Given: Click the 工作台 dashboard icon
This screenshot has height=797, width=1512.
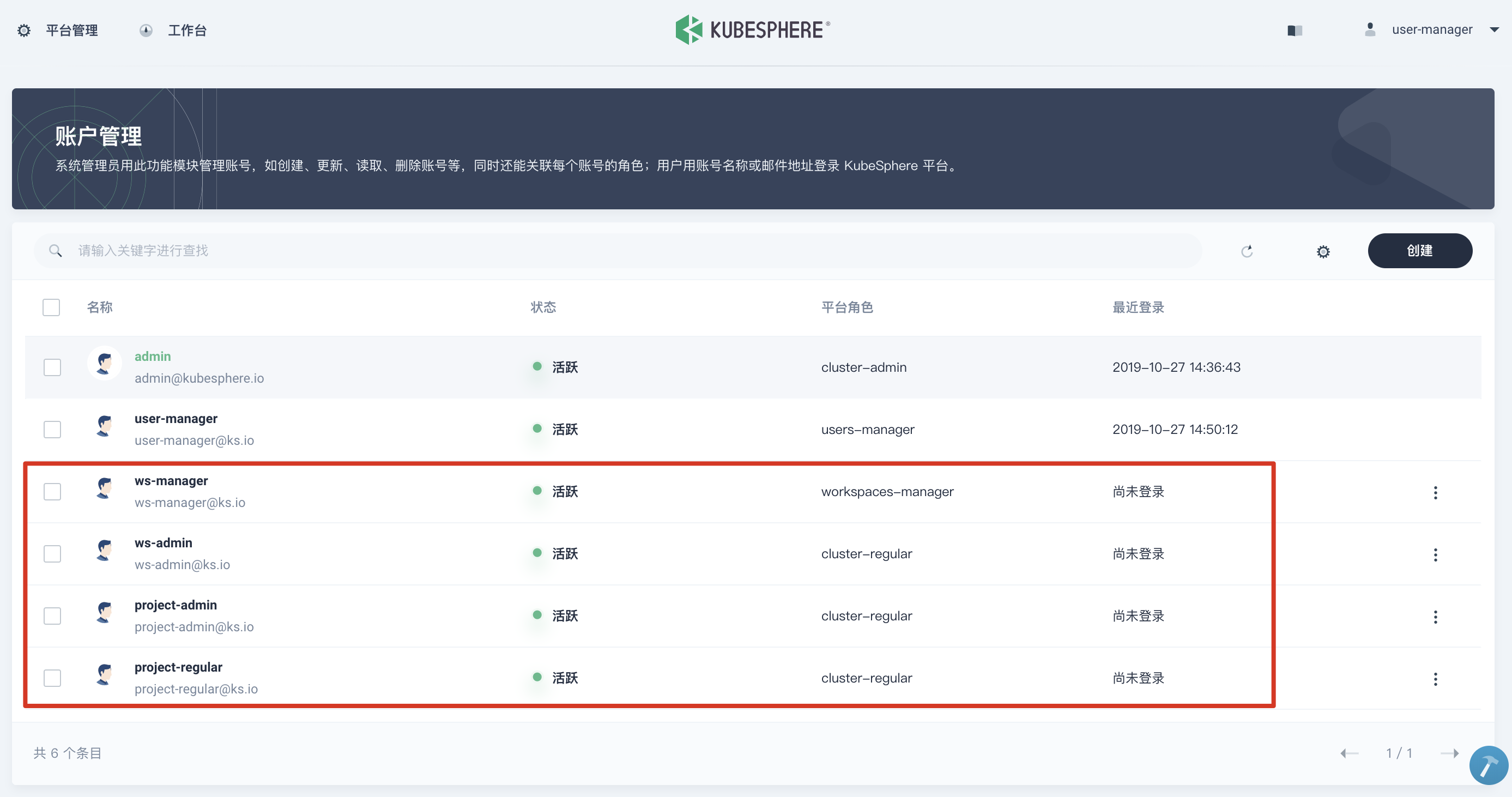Looking at the screenshot, I should (146, 30).
